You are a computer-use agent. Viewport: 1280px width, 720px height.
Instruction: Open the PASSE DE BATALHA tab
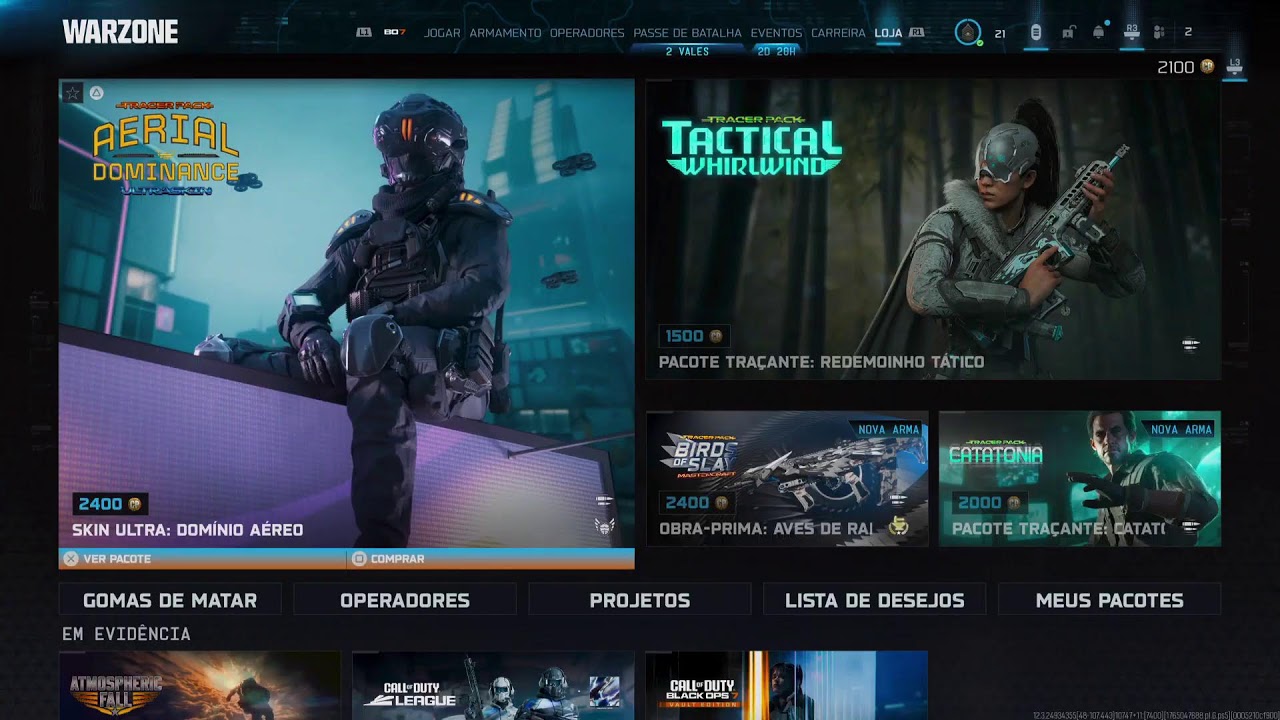coord(688,33)
